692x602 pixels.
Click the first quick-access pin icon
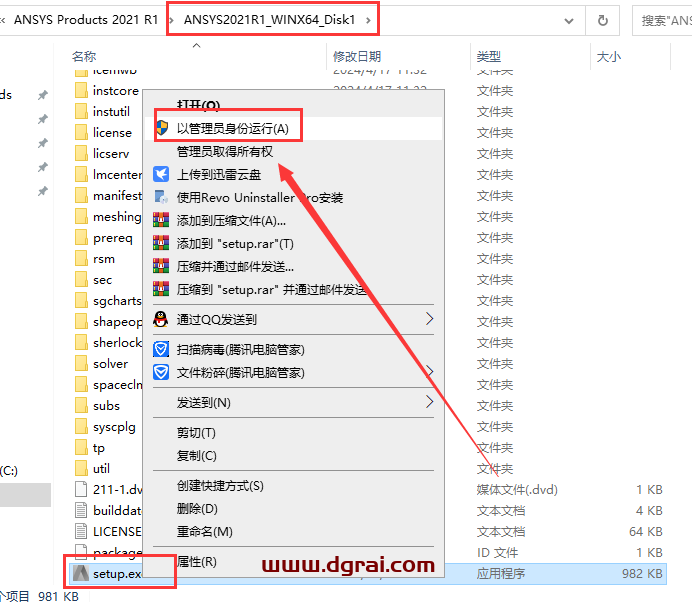(43, 95)
